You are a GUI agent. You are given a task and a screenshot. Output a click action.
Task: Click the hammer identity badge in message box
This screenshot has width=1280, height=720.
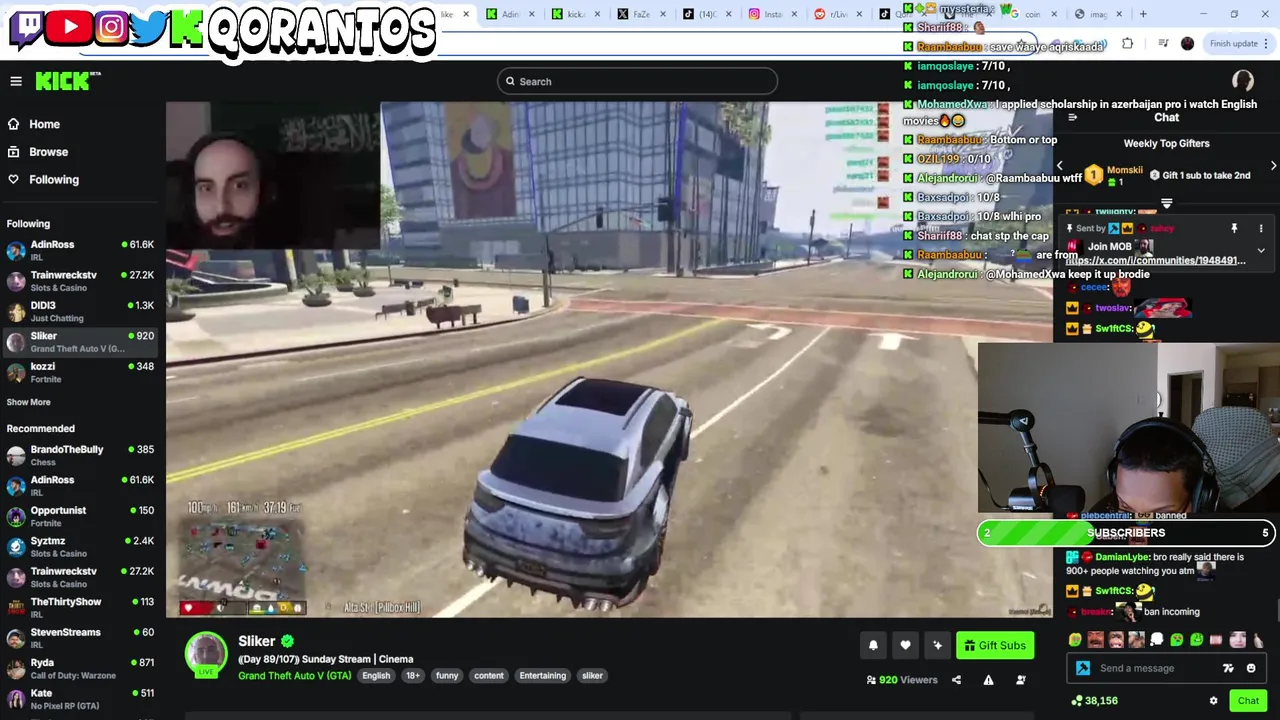tap(1083, 668)
